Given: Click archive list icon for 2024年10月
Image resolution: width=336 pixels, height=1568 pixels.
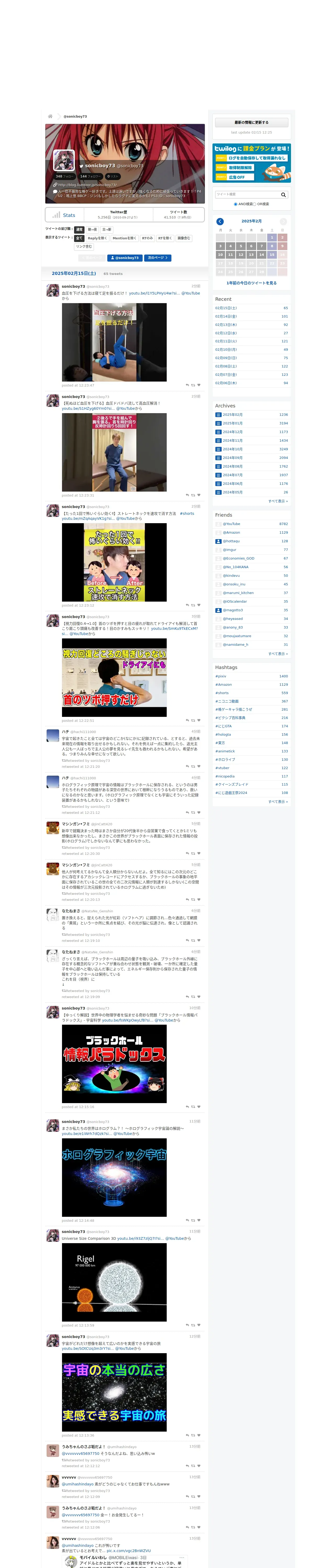Looking at the screenshot, I should coord(218,449).
